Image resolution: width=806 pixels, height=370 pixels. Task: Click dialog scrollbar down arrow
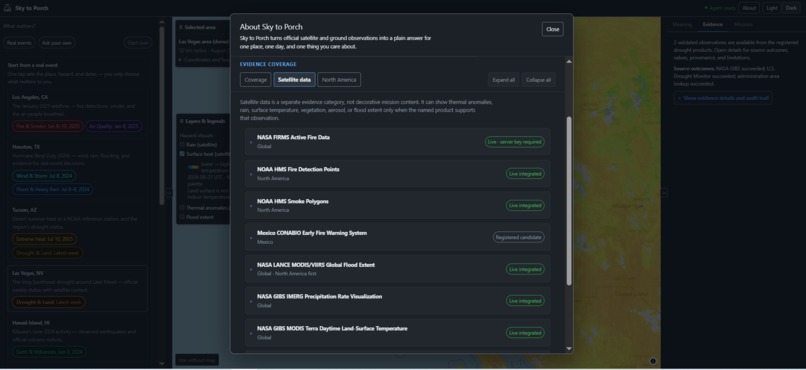pyautogui.click(x=569, y=348)
